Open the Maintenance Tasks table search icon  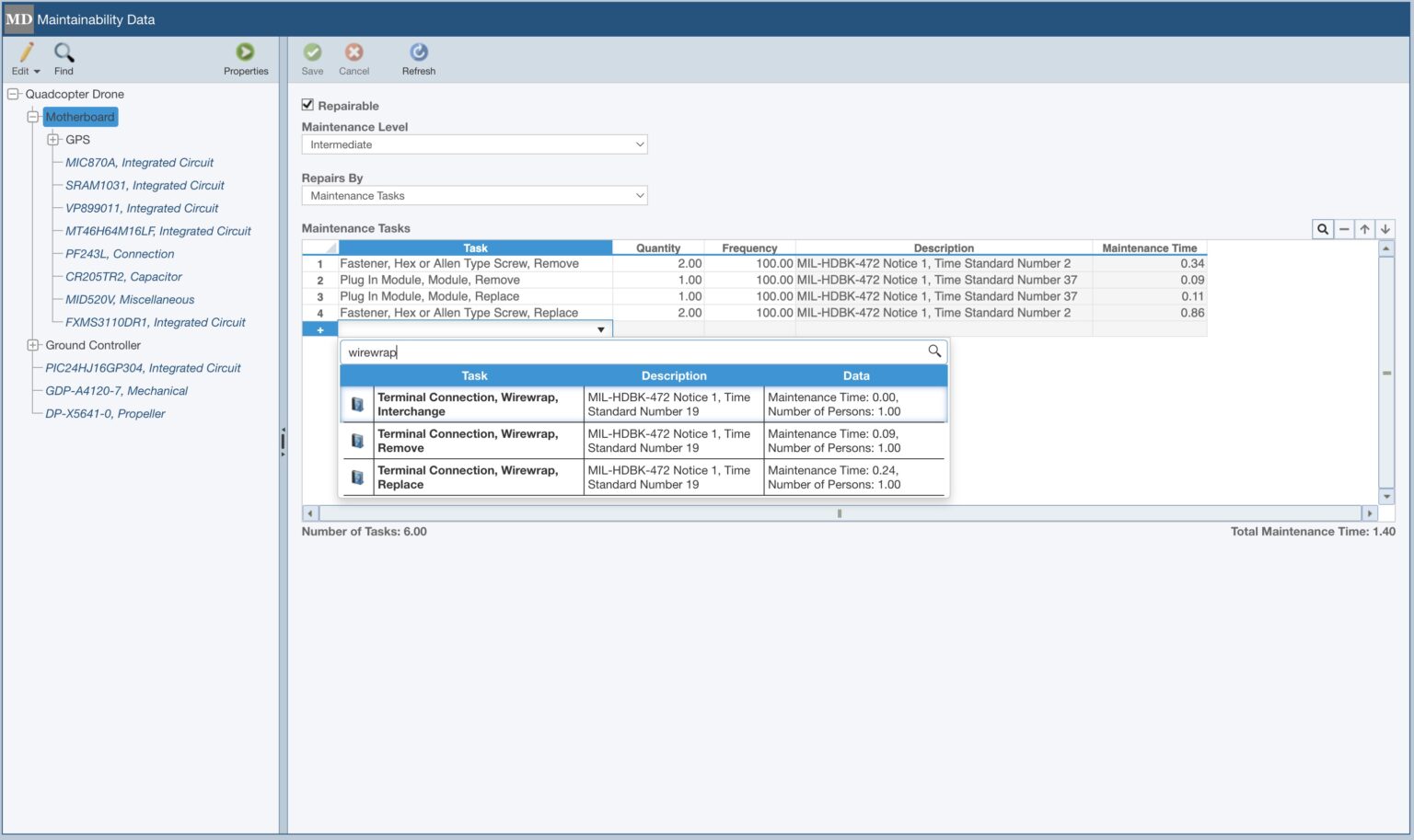pos(1323,228)
